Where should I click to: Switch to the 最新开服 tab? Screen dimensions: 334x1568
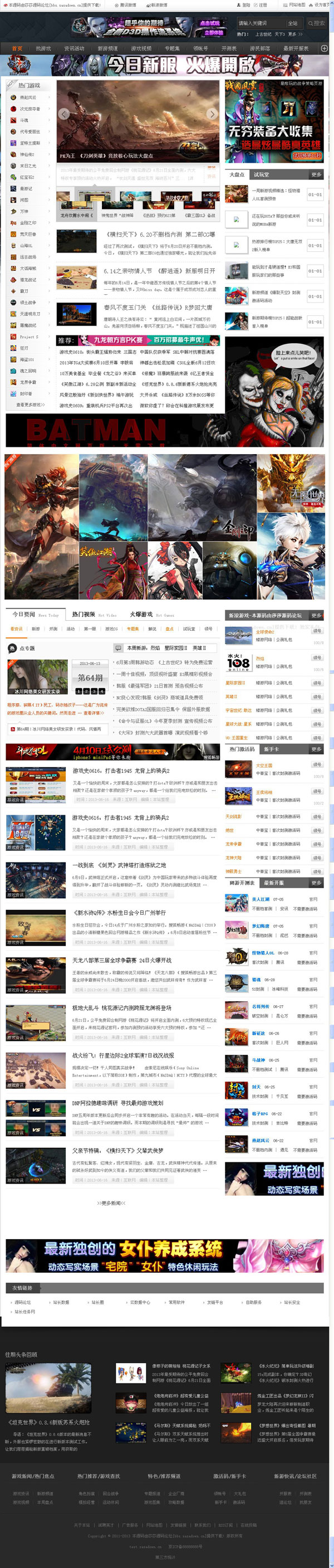(274, 883)
